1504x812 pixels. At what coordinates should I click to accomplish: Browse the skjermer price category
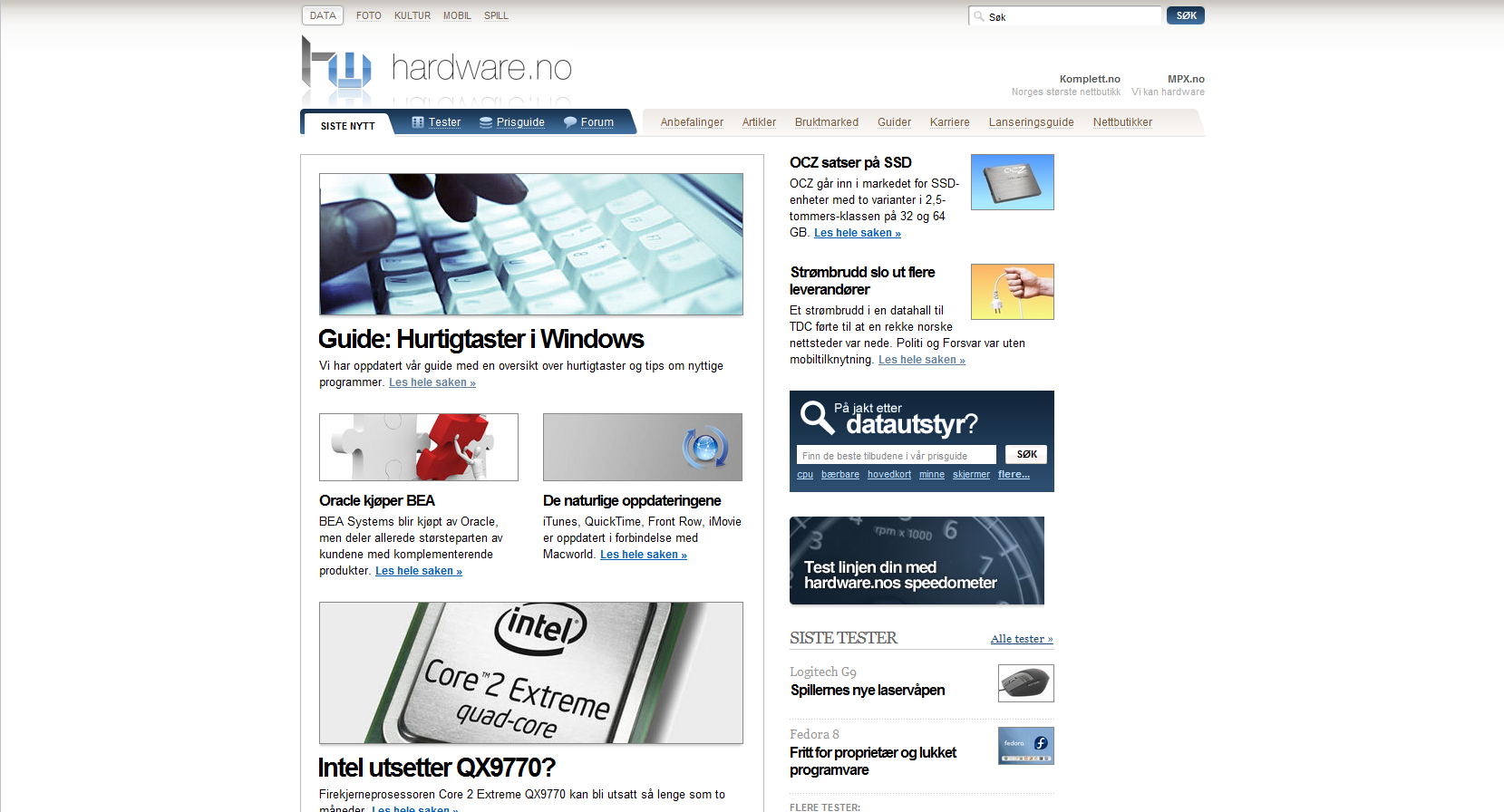[x=971, y=475]
